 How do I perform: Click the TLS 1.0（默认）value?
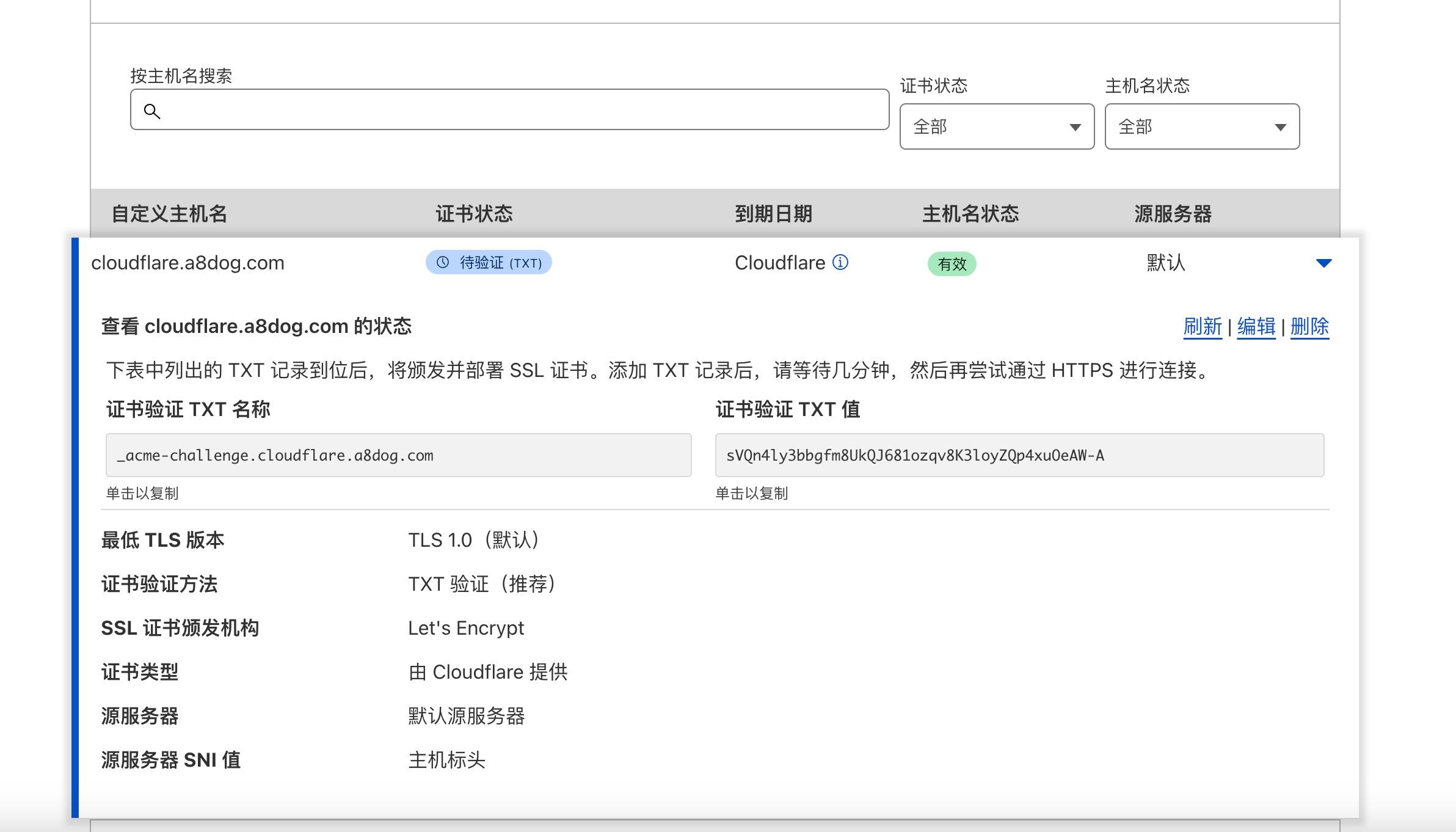(x=475, y=540)
